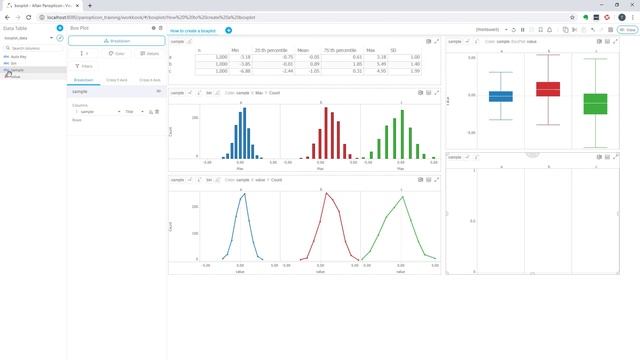Reload the browser page
640x360 pixels.
coord(28,17)
